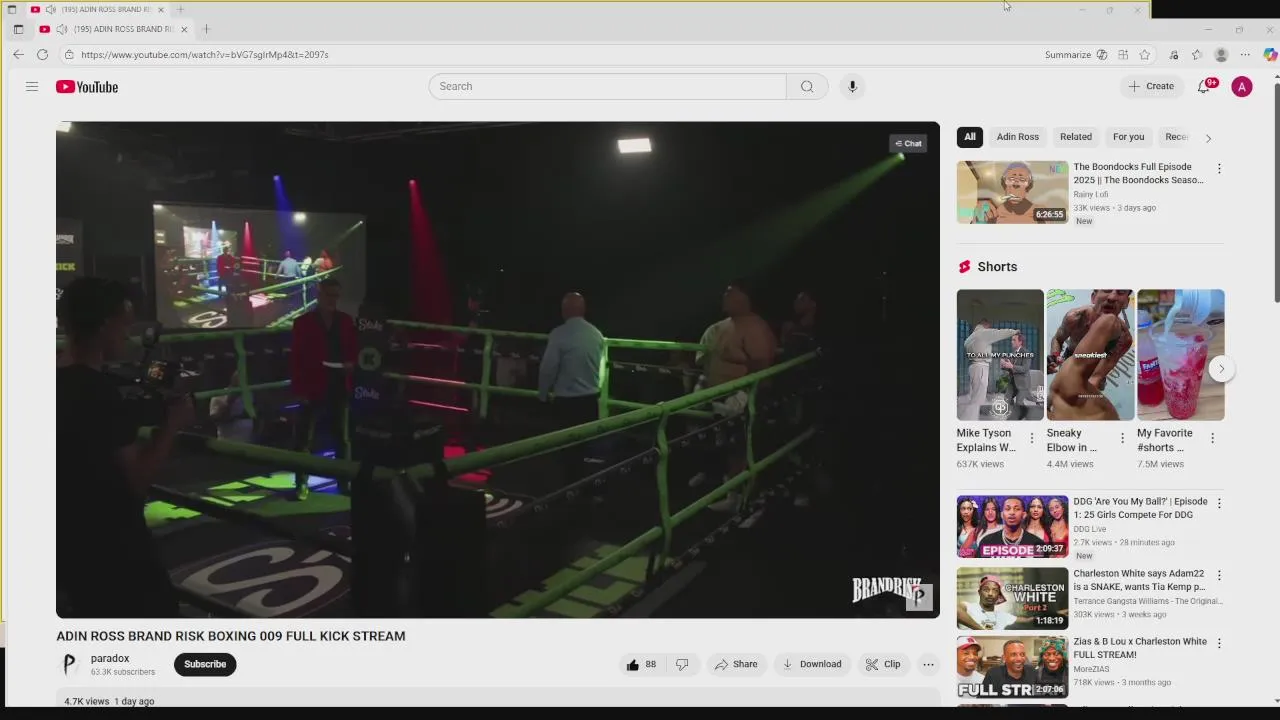Open reader tools icon beside Summarize
1280x720 pixels.
coord(1102,55)
